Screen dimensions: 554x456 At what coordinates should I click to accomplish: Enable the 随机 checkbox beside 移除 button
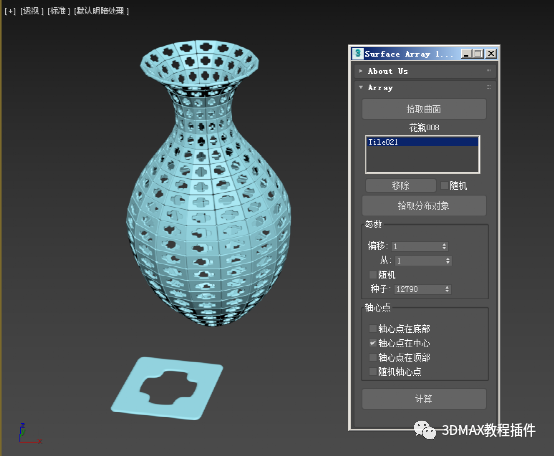coord(444,185)
